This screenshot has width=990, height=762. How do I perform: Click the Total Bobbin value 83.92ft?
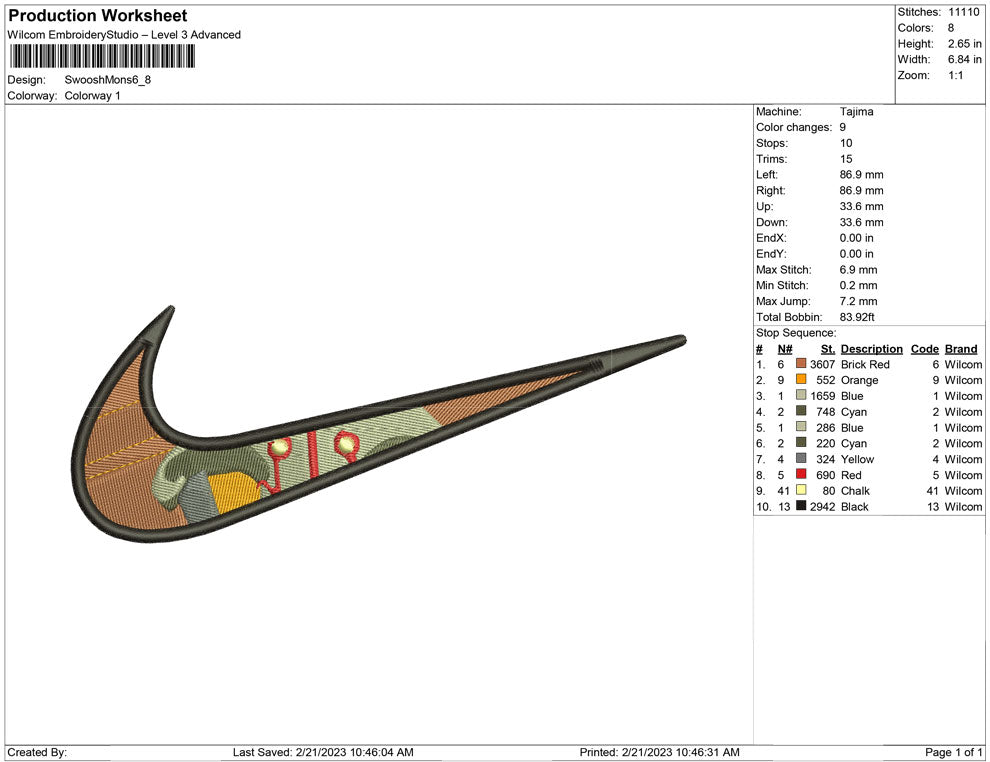(x=857, y=317)
